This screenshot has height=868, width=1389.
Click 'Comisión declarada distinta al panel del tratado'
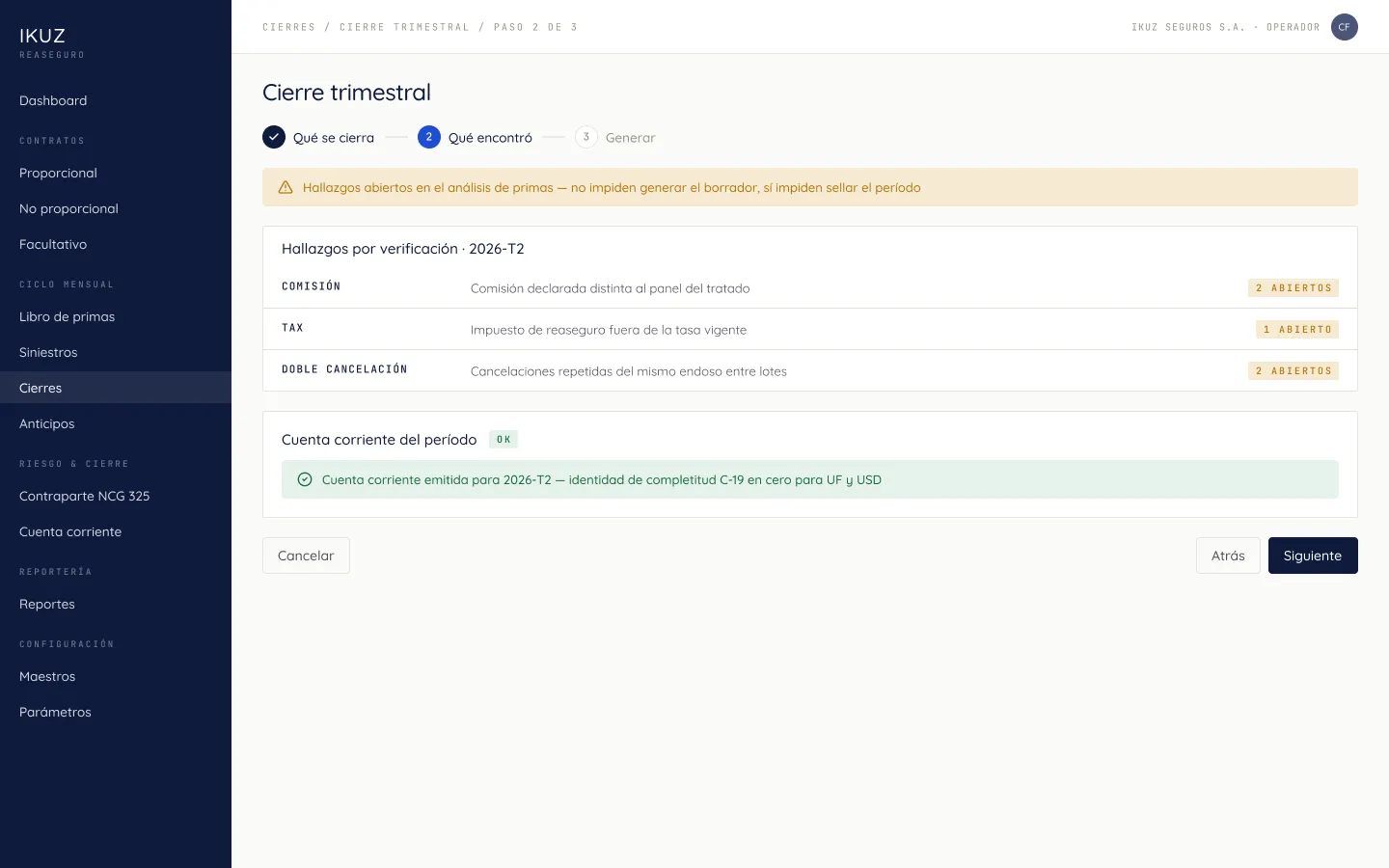click(x=611, y=288)
